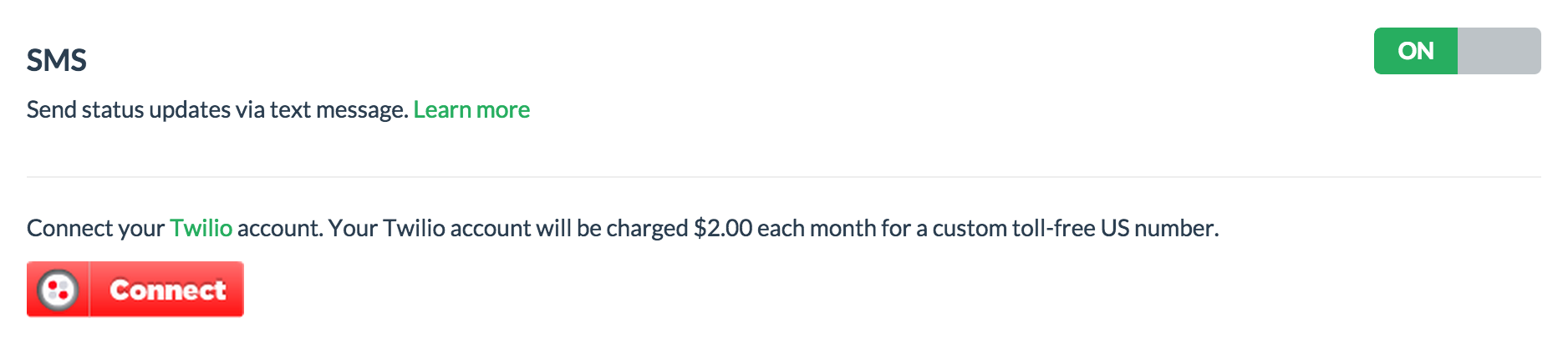The width and height of the screenshot is (1568, 349).
Task: Select the Connect text on the red button
Action: pos(168,290)
